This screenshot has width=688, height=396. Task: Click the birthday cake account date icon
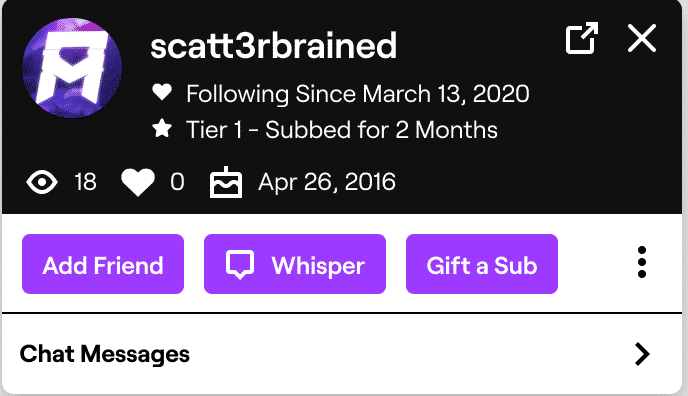[x=226, y=182]
